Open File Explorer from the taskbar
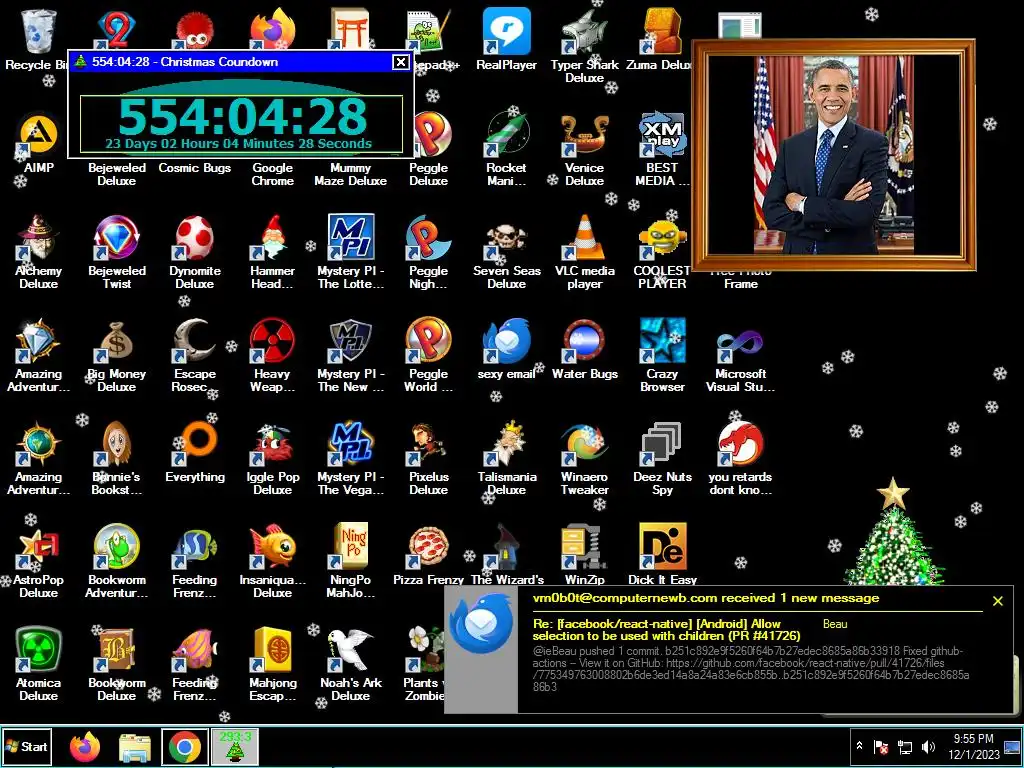Image resolution: width=1024 pixels, height=768 pixels. [x=135, y=748]
